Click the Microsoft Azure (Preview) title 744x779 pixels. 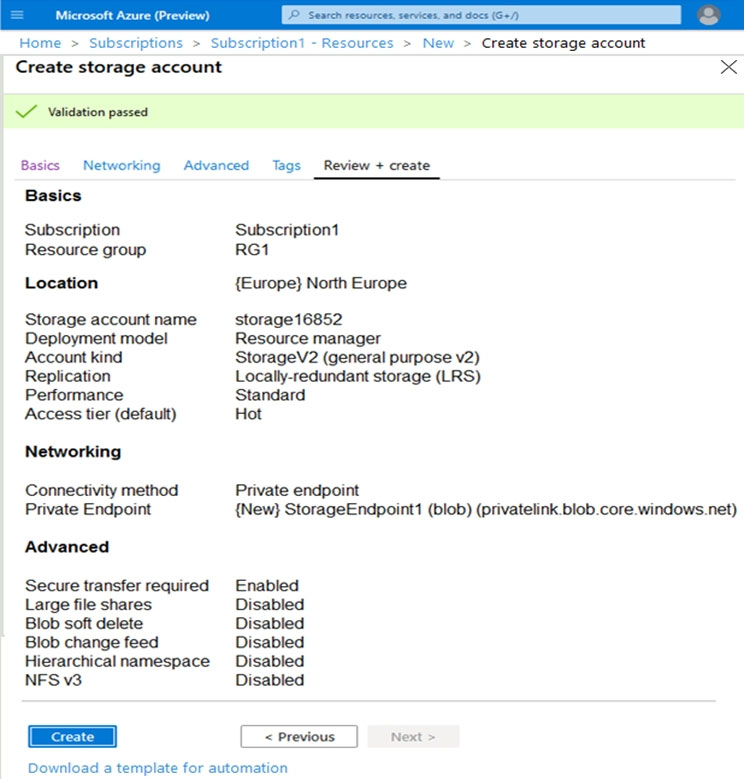click(x=132, y=16)
